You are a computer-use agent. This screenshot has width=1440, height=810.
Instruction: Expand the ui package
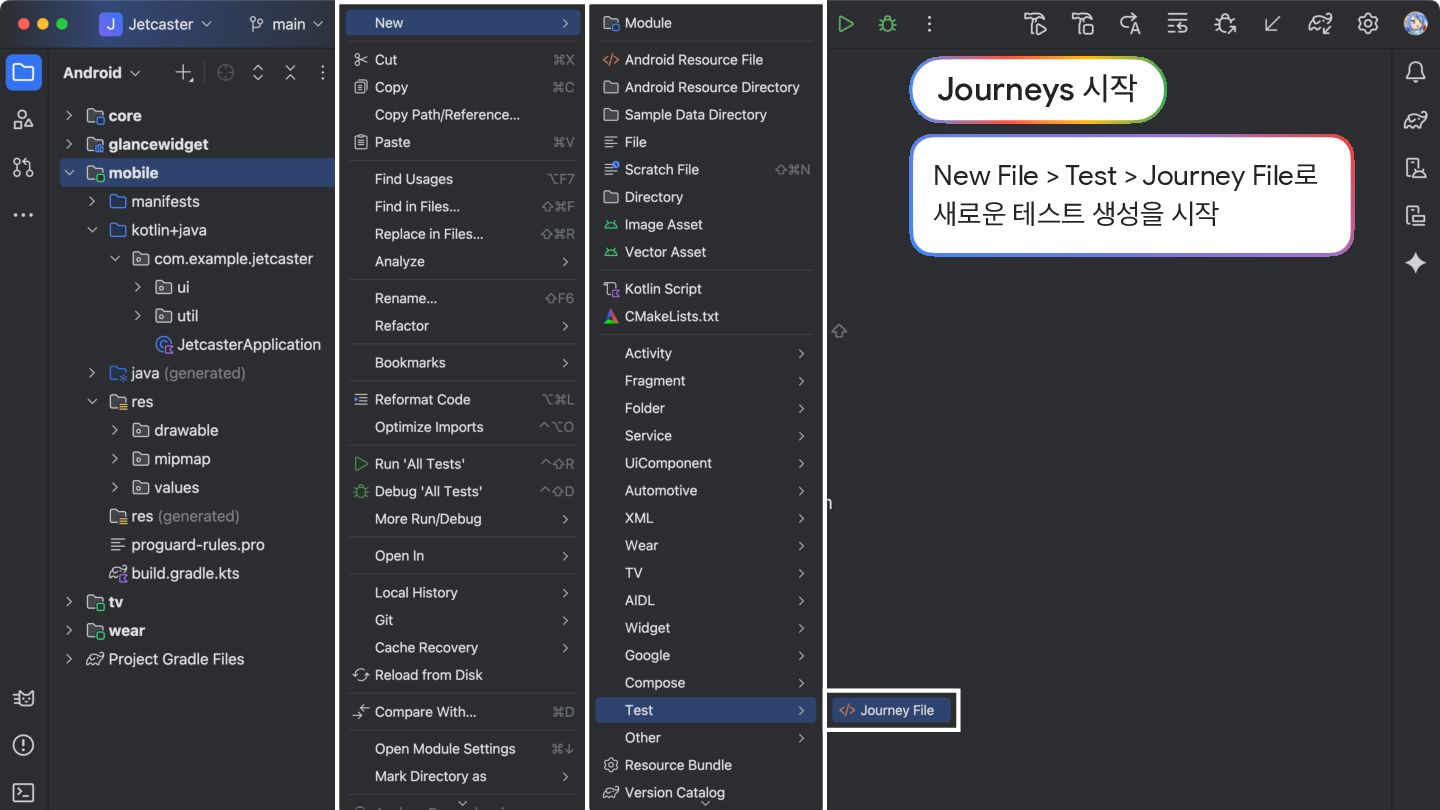(x=138, y=287)
